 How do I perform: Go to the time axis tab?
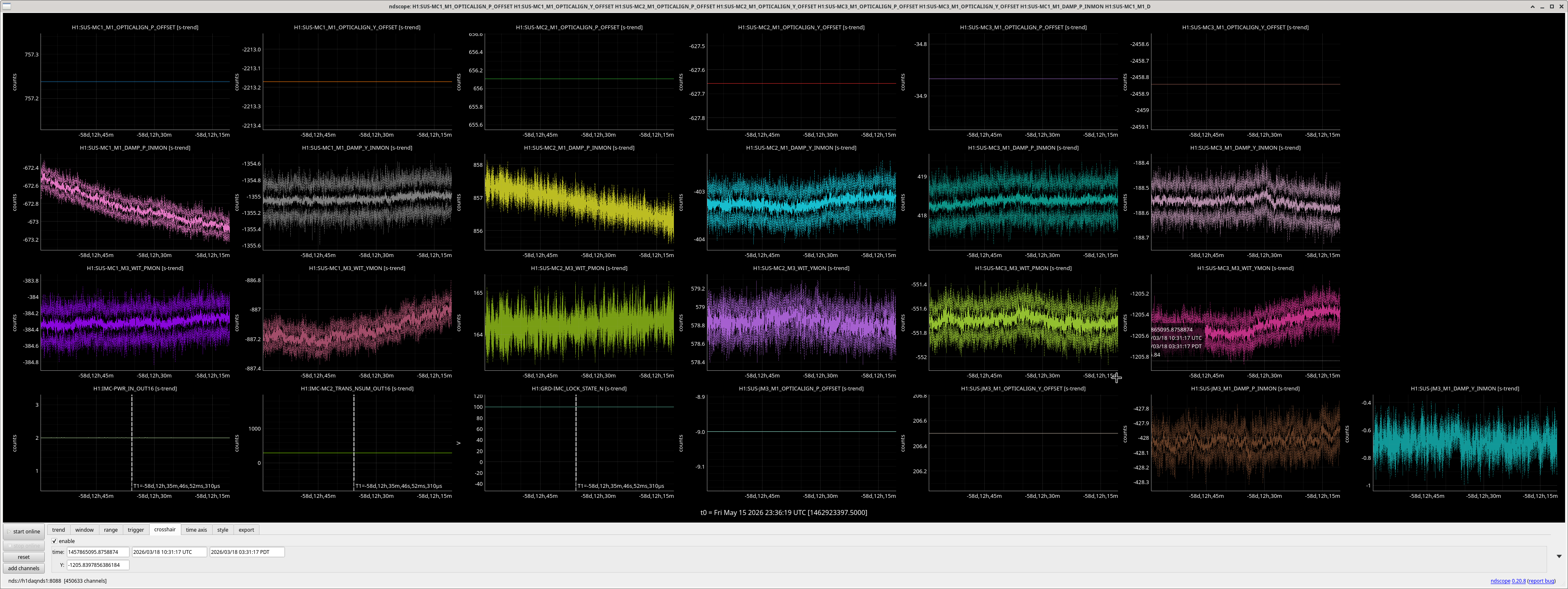196,530
